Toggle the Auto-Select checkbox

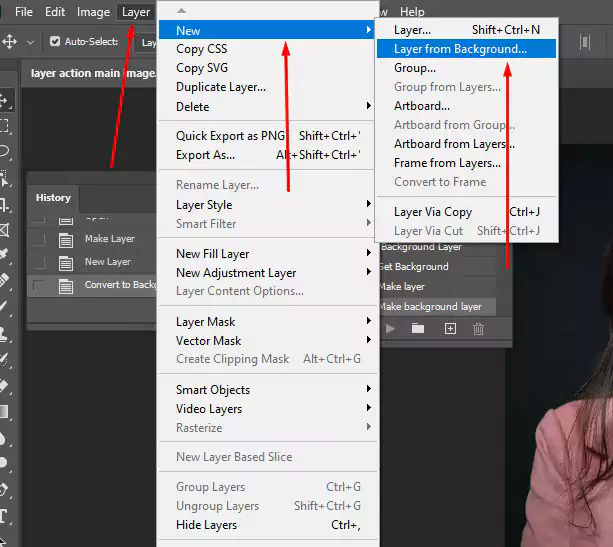point(55,41)
